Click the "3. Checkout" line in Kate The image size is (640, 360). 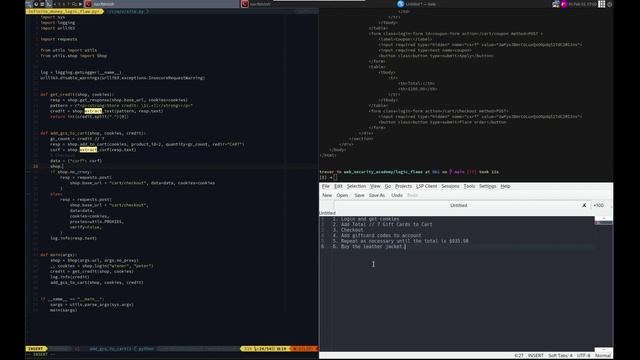pyautogui.click(x=347, y=230)
